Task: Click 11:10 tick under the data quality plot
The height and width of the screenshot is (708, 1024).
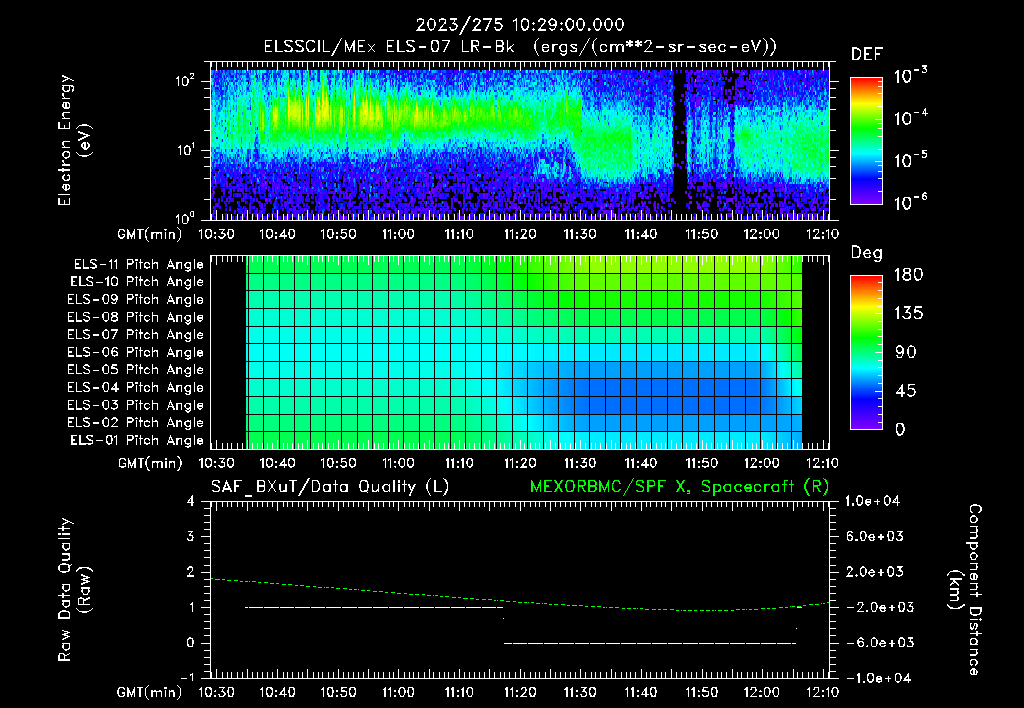Action: pyautogui.click(x=458, y=692)
